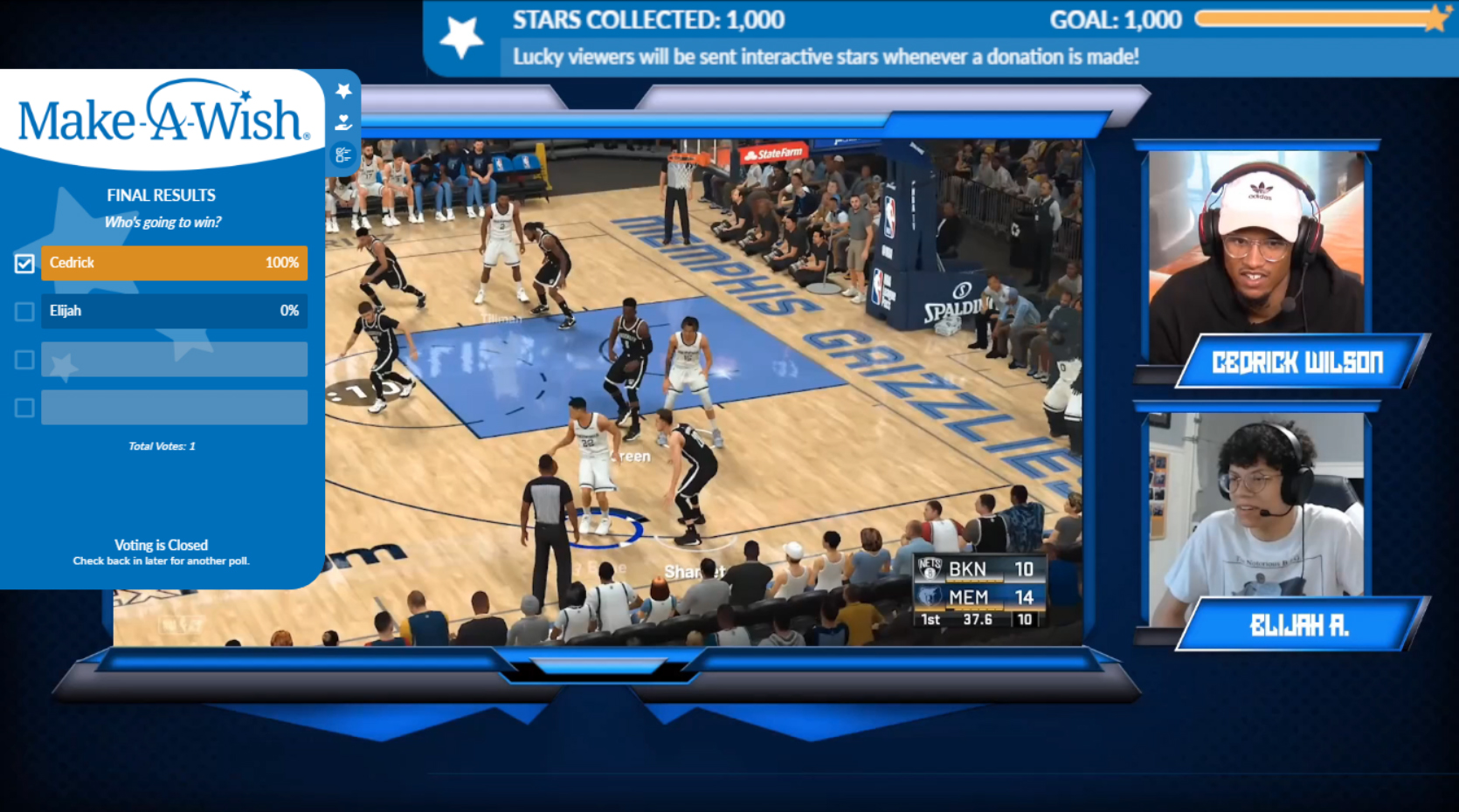Screen dimensions: 1459x812
Task: Click the State Farm logo above the backboard
Action: click(x=772, y=154)
